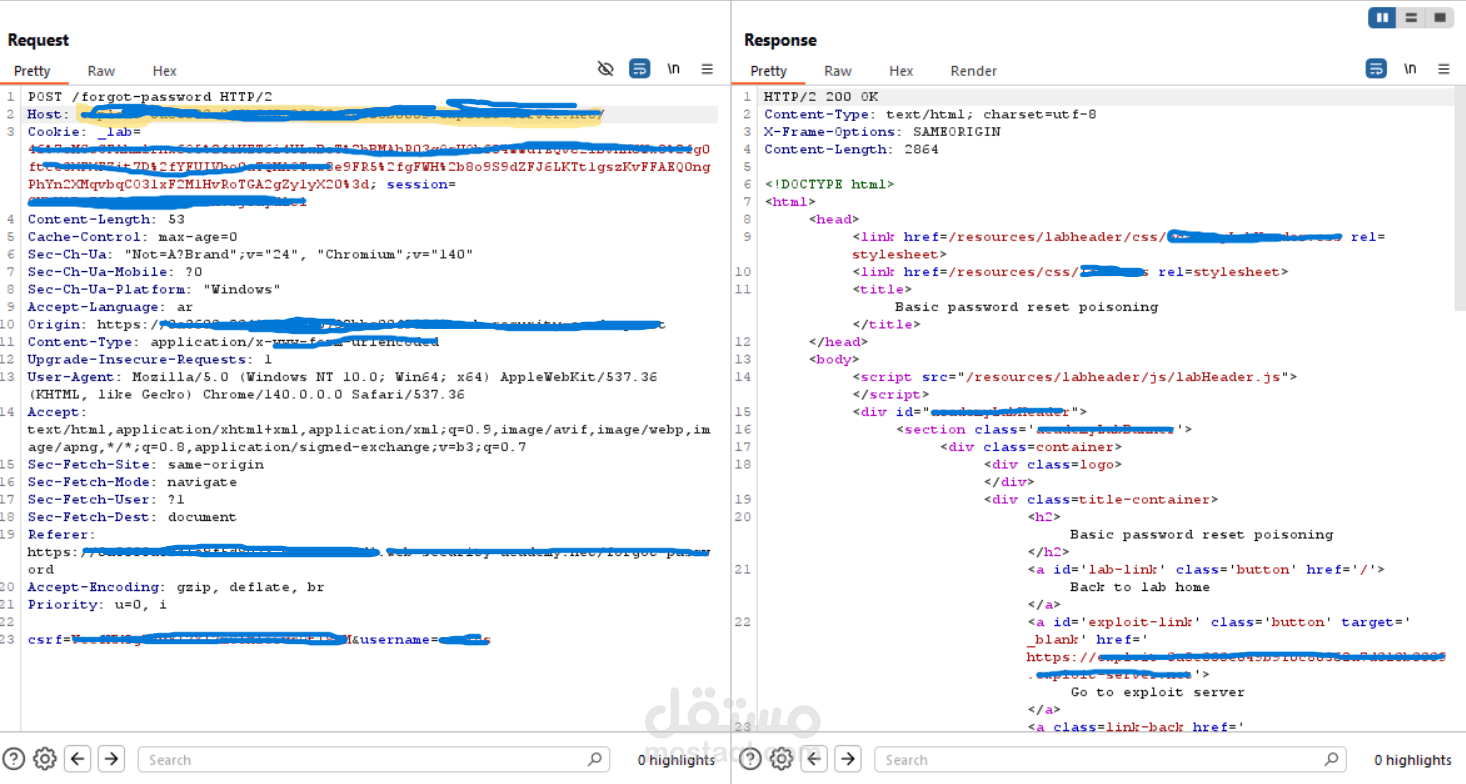1466x784 pixels.
Task: Click csrf and username body parameter line
Action: coord(259,639)
